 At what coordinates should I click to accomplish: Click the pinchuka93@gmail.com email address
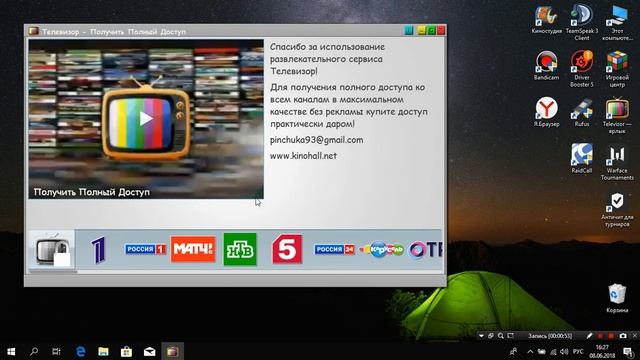[316, 140]
